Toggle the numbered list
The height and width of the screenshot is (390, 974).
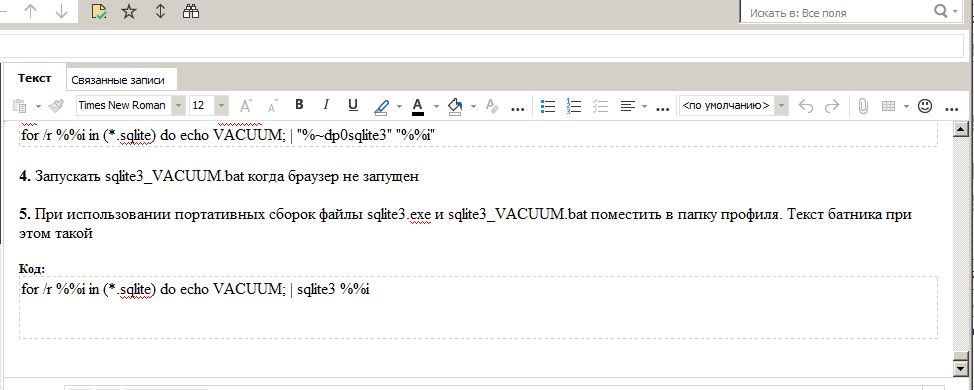pos(574,106)
